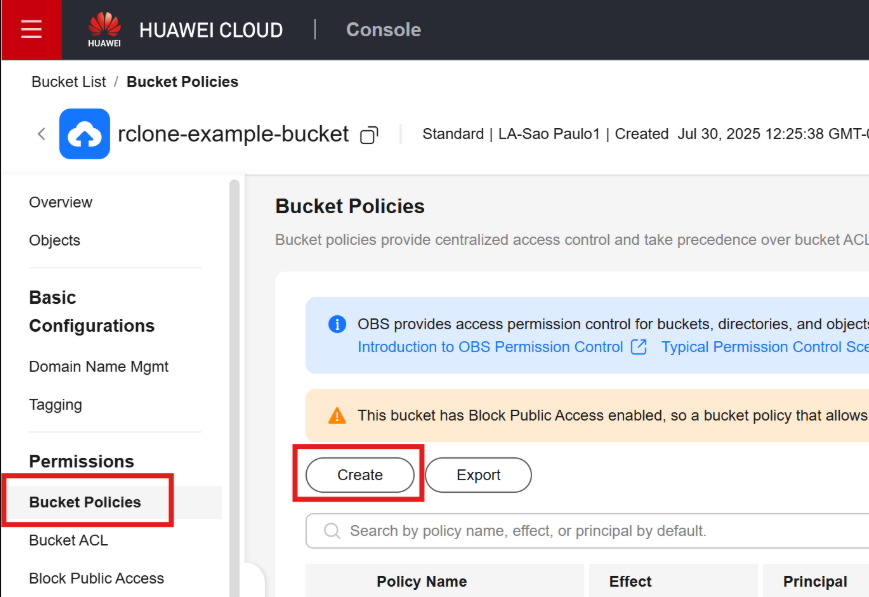Select Tagging under Basic Configurations
869x597 pixels.
(x=55, y=404)
